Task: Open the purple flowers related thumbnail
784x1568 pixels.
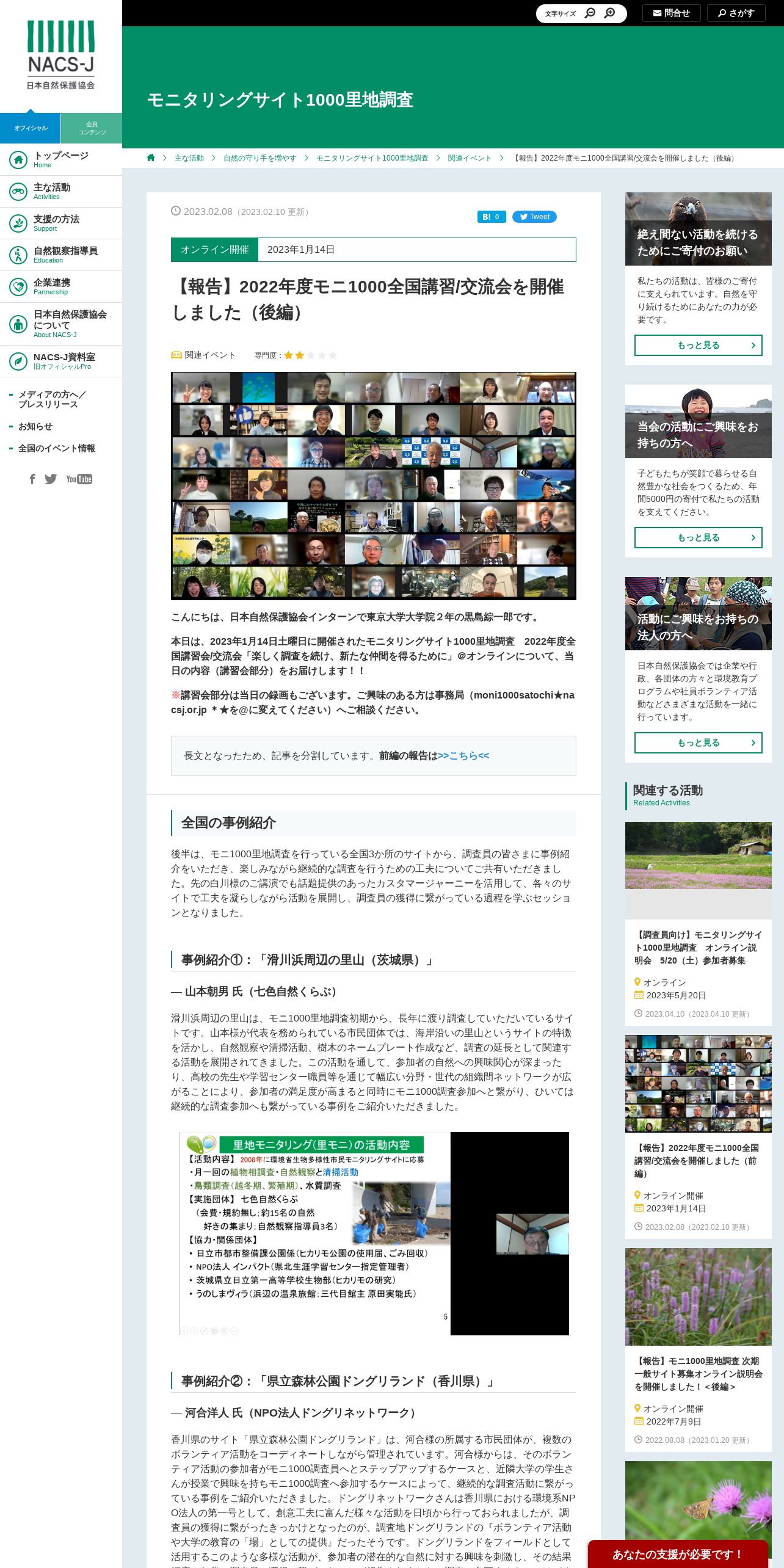Action: [699, 1297]
